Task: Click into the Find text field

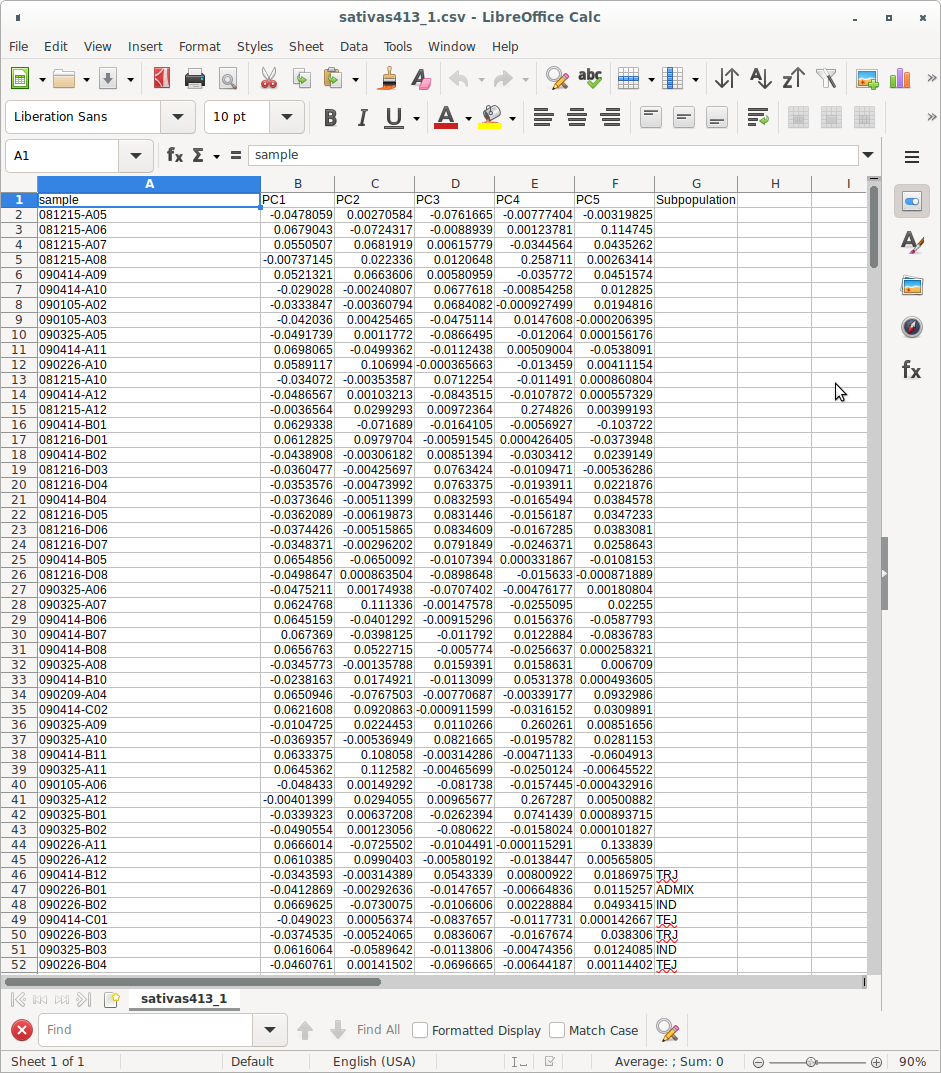Action: click(145, 1030)
